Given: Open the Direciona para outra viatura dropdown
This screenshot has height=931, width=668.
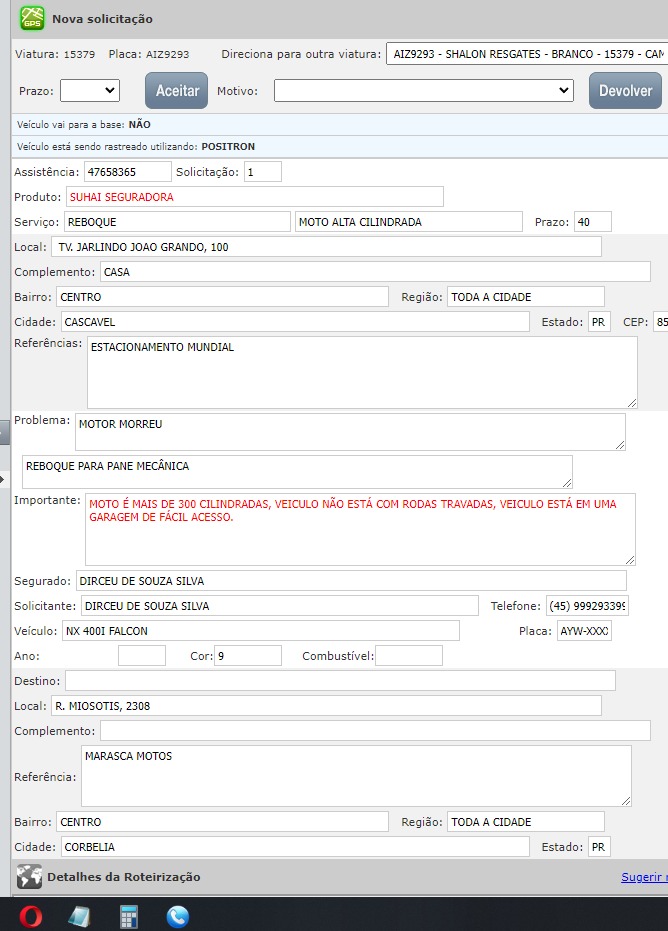Looking at the screenshot, I should 526,54.
